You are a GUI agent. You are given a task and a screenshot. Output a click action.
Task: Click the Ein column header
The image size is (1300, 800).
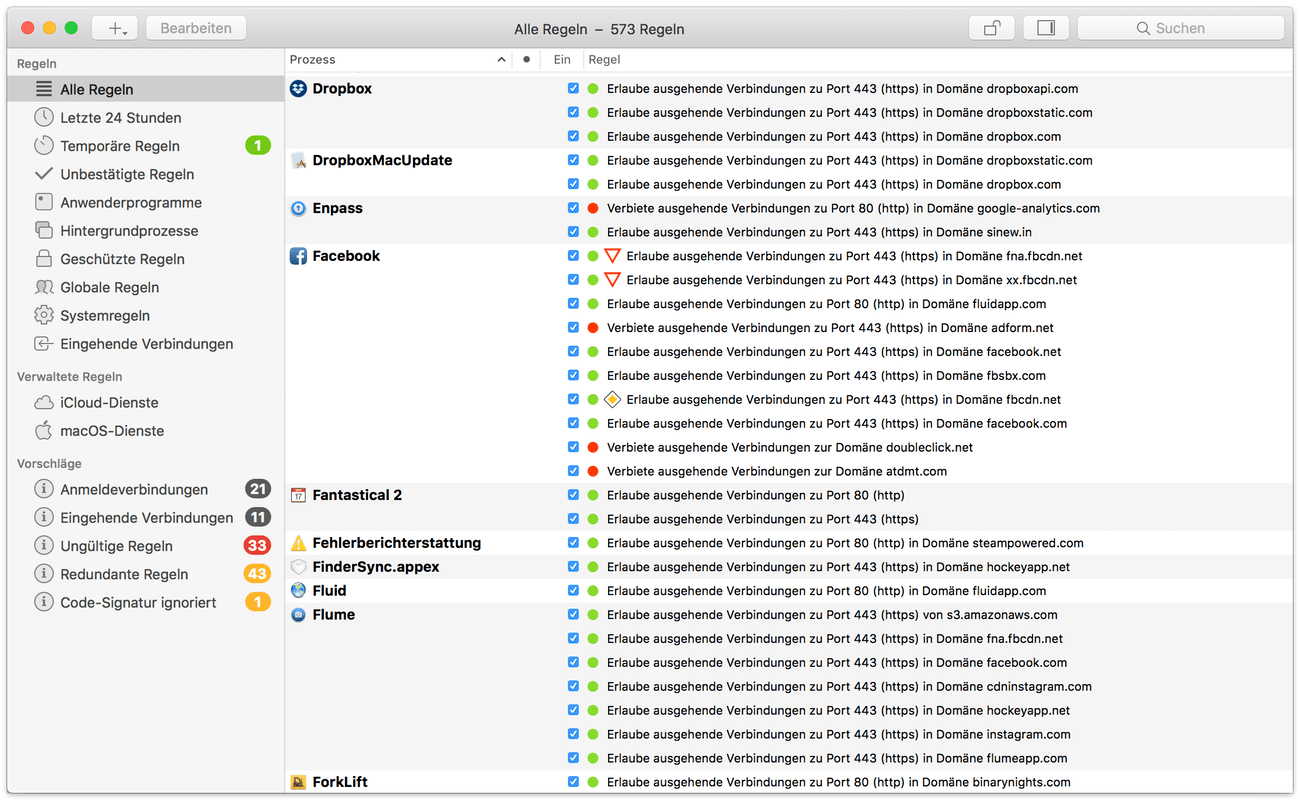tap(562, 60)
